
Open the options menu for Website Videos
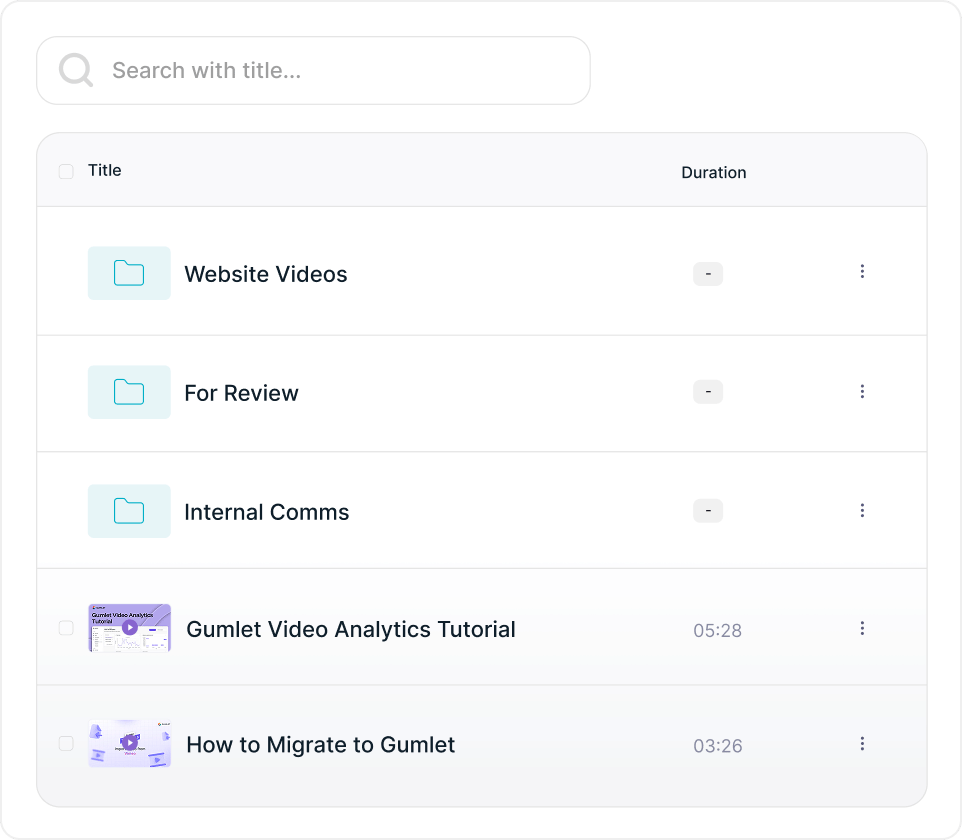862,271
